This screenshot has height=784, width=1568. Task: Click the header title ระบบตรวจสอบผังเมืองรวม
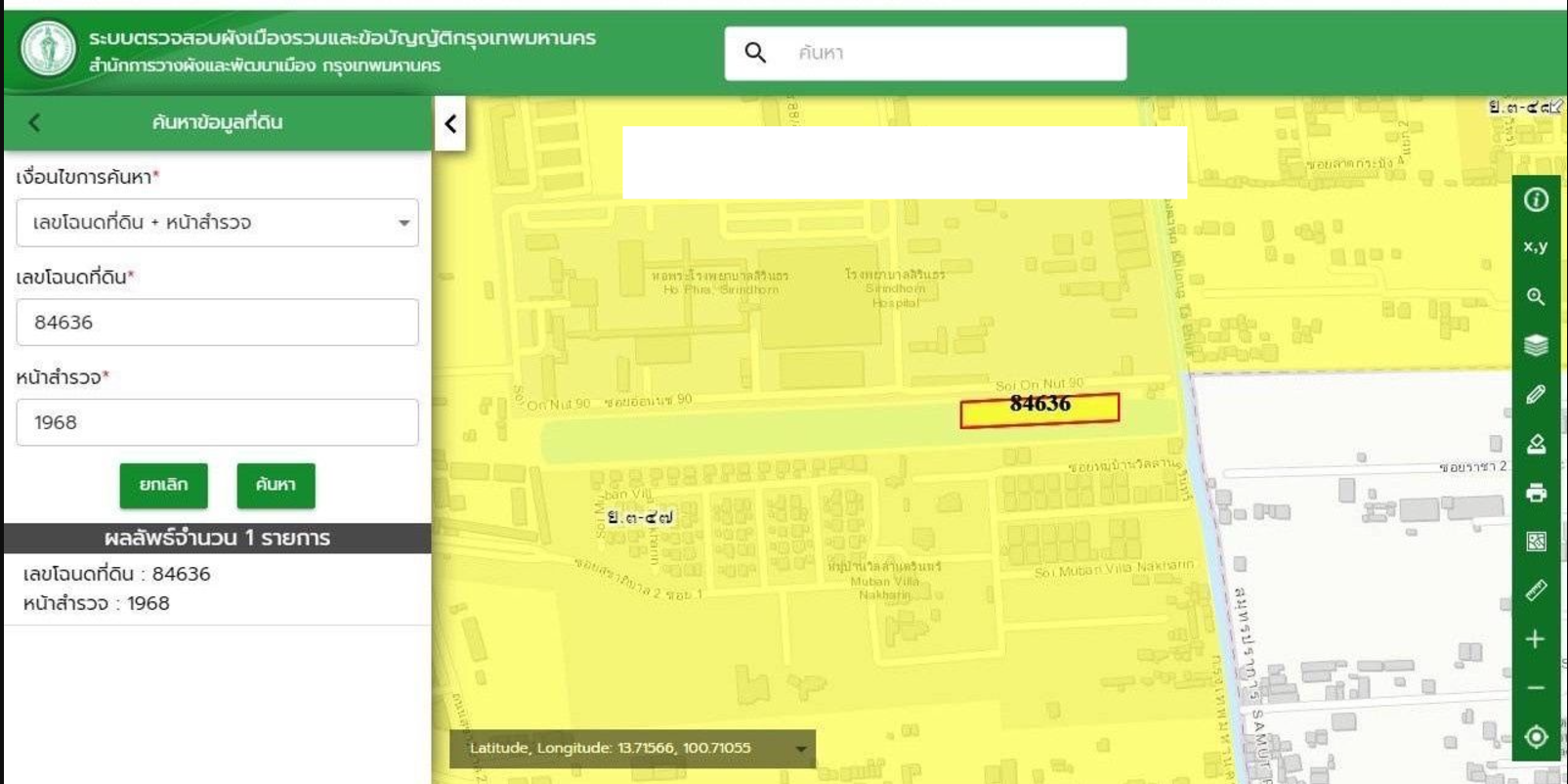pos(342,38)
